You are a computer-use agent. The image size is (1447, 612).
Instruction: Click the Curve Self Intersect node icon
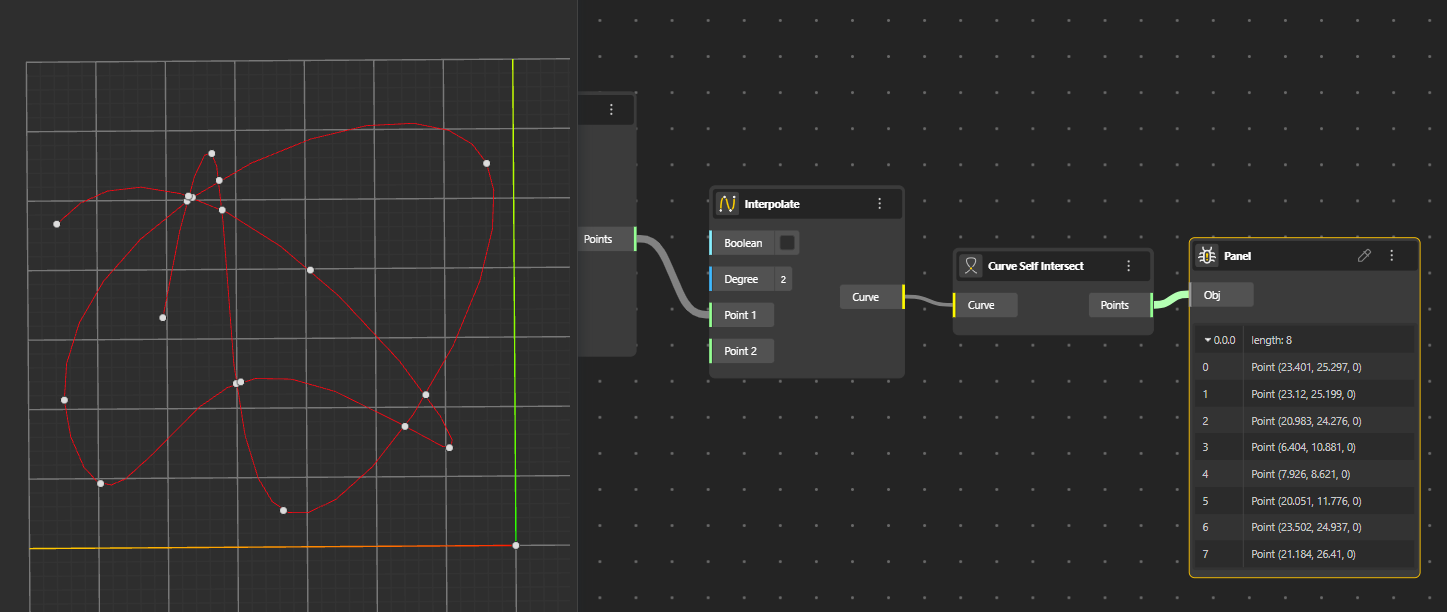(969, 266)
